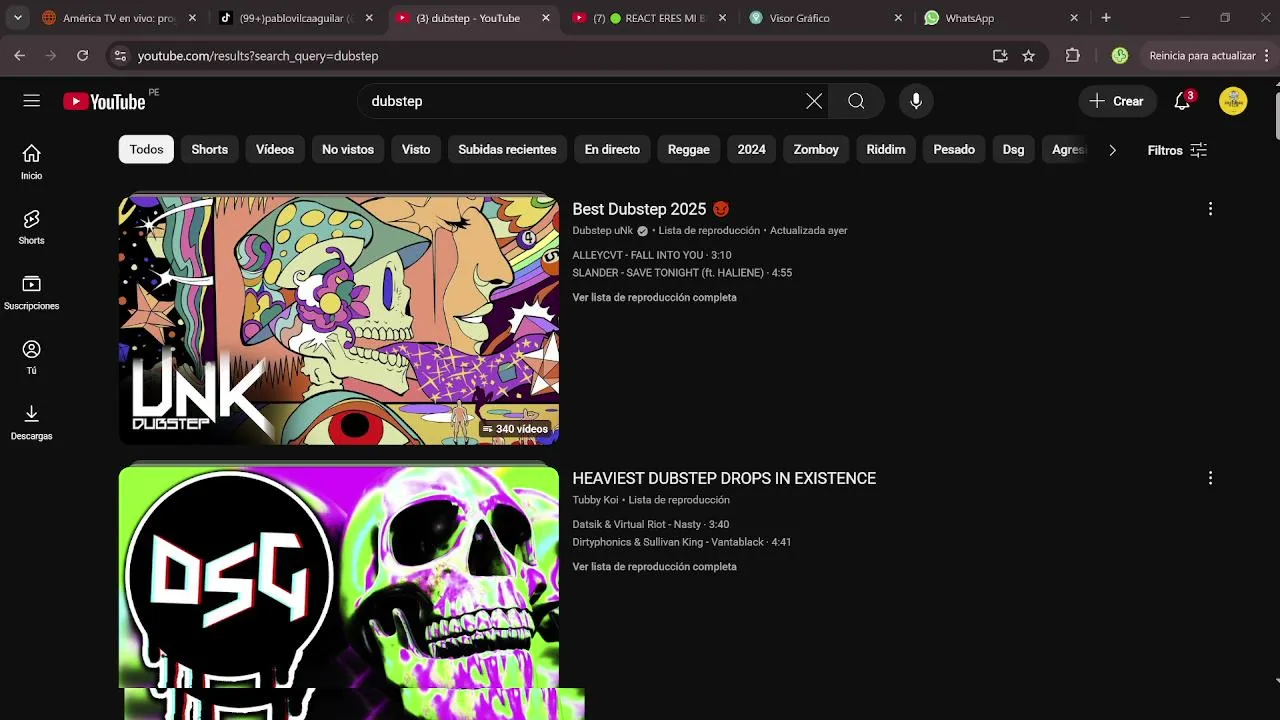The image size is (1280, 720).
Task: Select the Todos filter chip
Action: pos(146,149)
